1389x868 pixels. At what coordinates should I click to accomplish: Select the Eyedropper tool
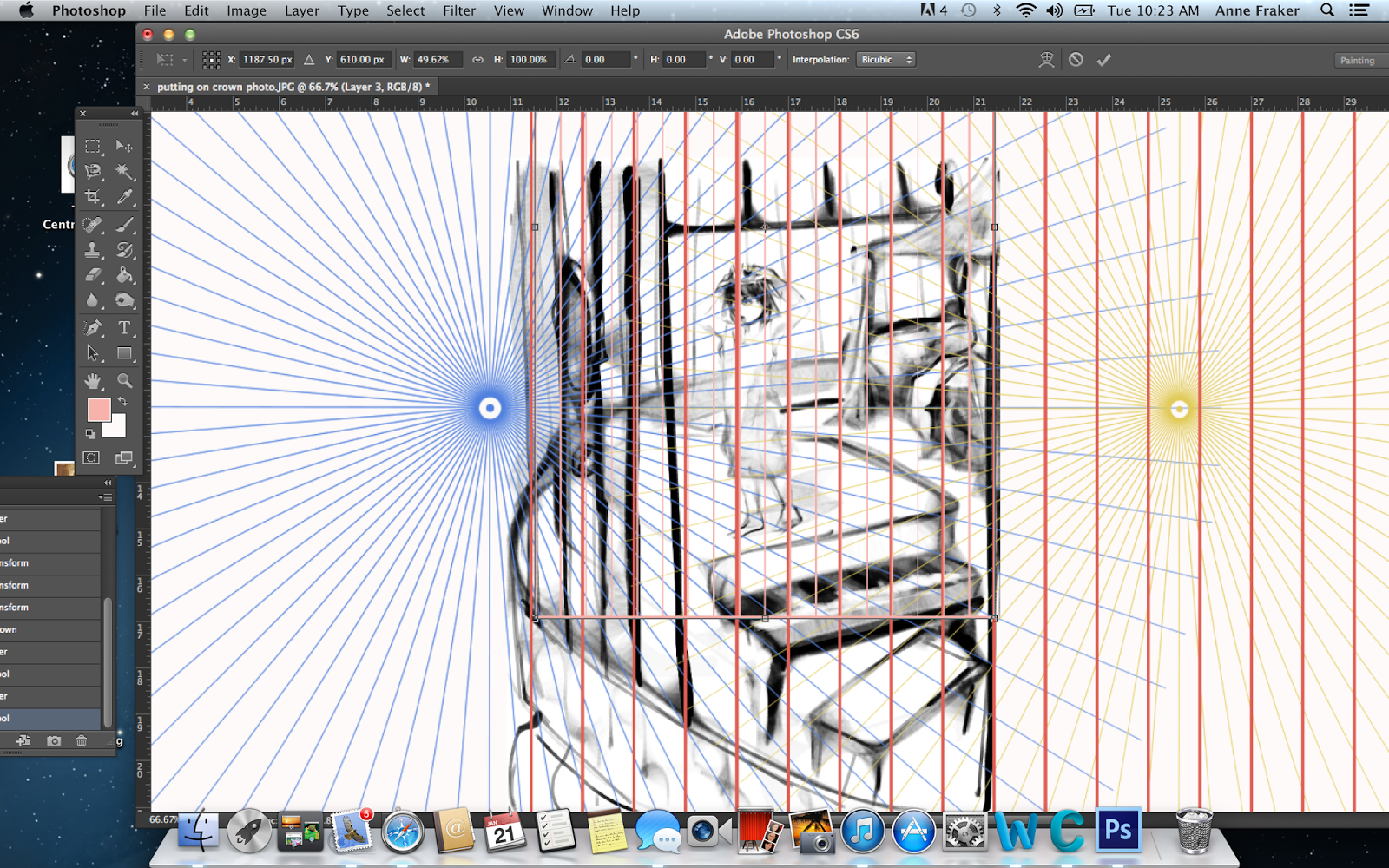pyautogui.click(x=125, y=197)
